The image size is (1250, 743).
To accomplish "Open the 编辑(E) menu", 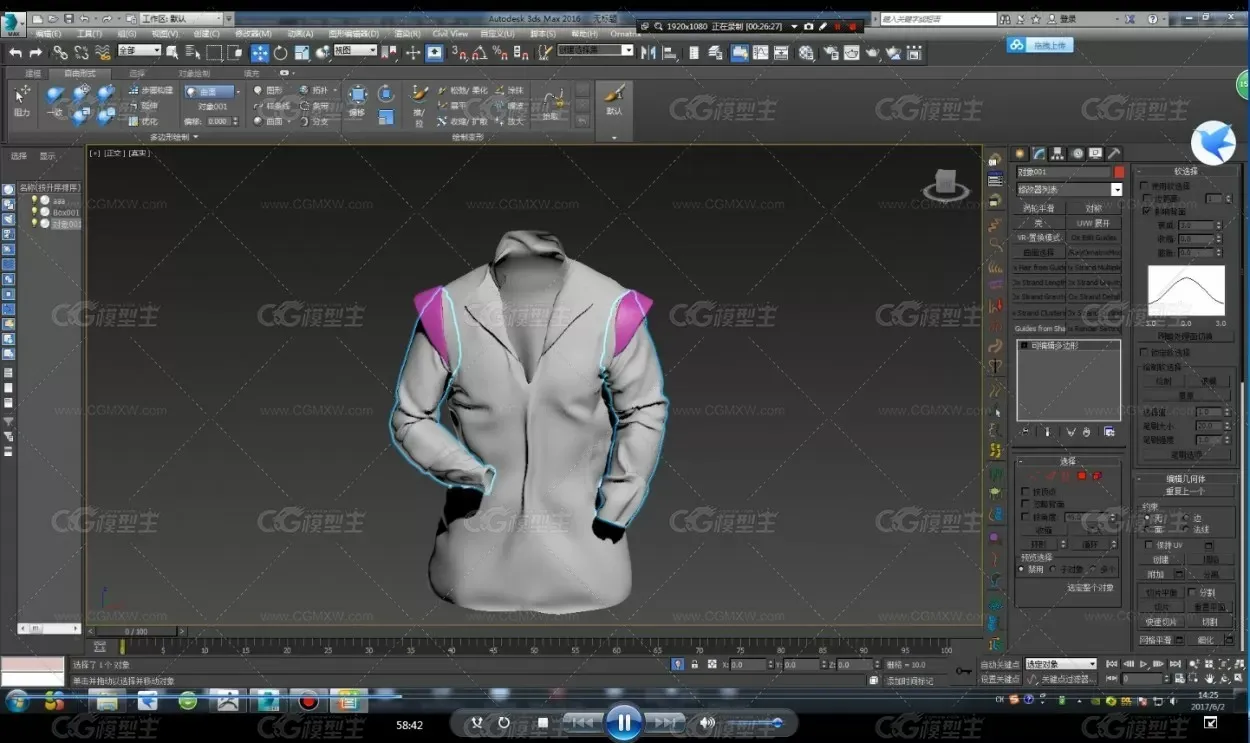I will click(50, 33).
